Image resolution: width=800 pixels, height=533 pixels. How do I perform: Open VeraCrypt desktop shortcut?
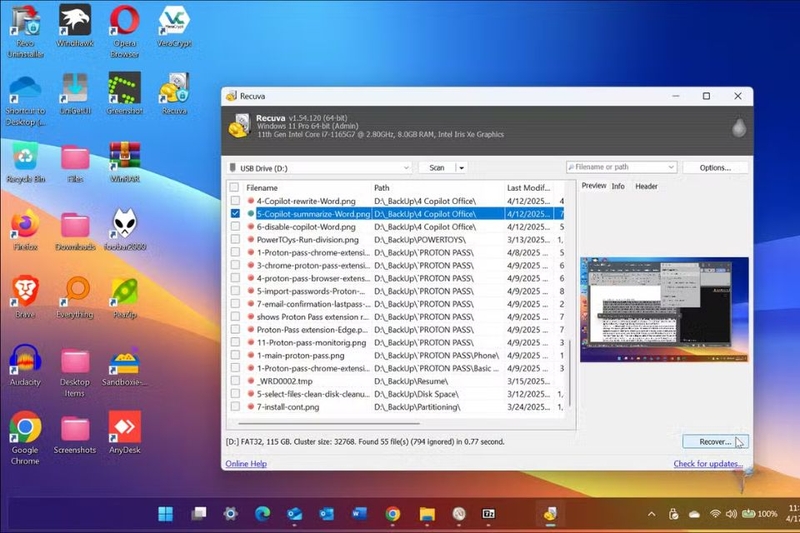coord(174,26)
